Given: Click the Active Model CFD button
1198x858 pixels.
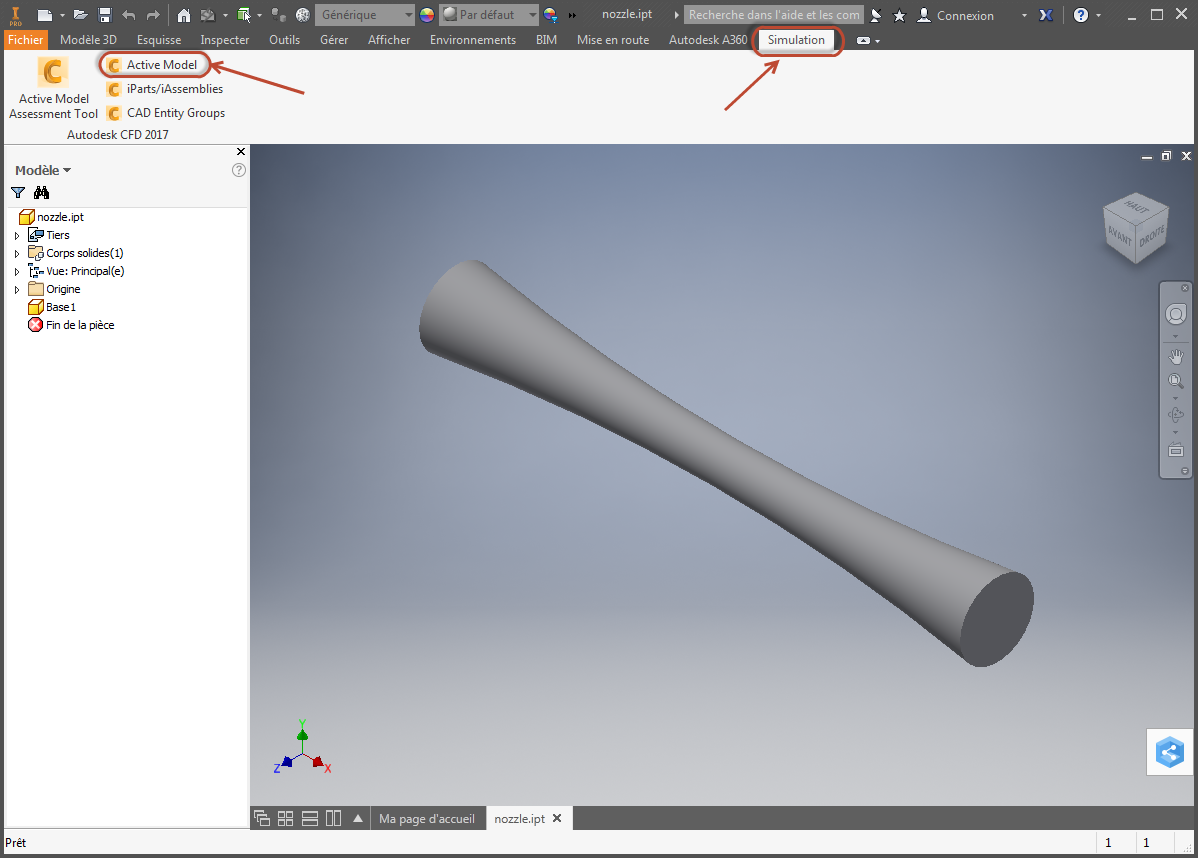Looking at the screenshot, I should [154, 65].
